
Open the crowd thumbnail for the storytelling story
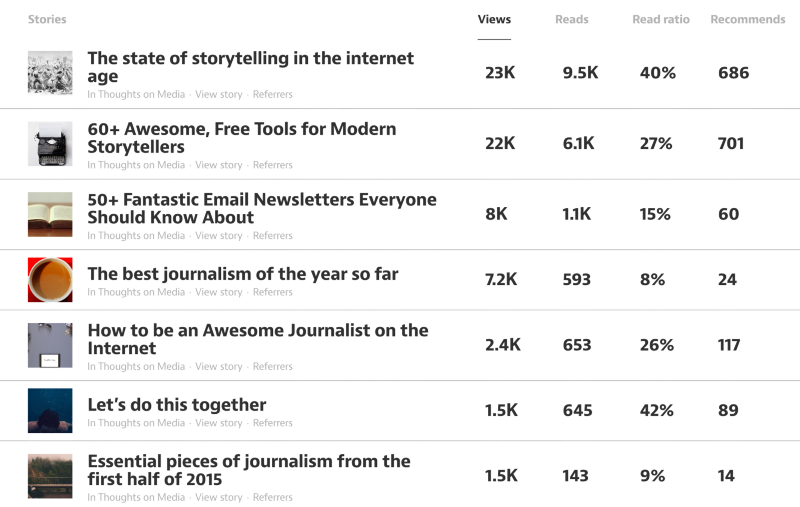click(49, 73)
